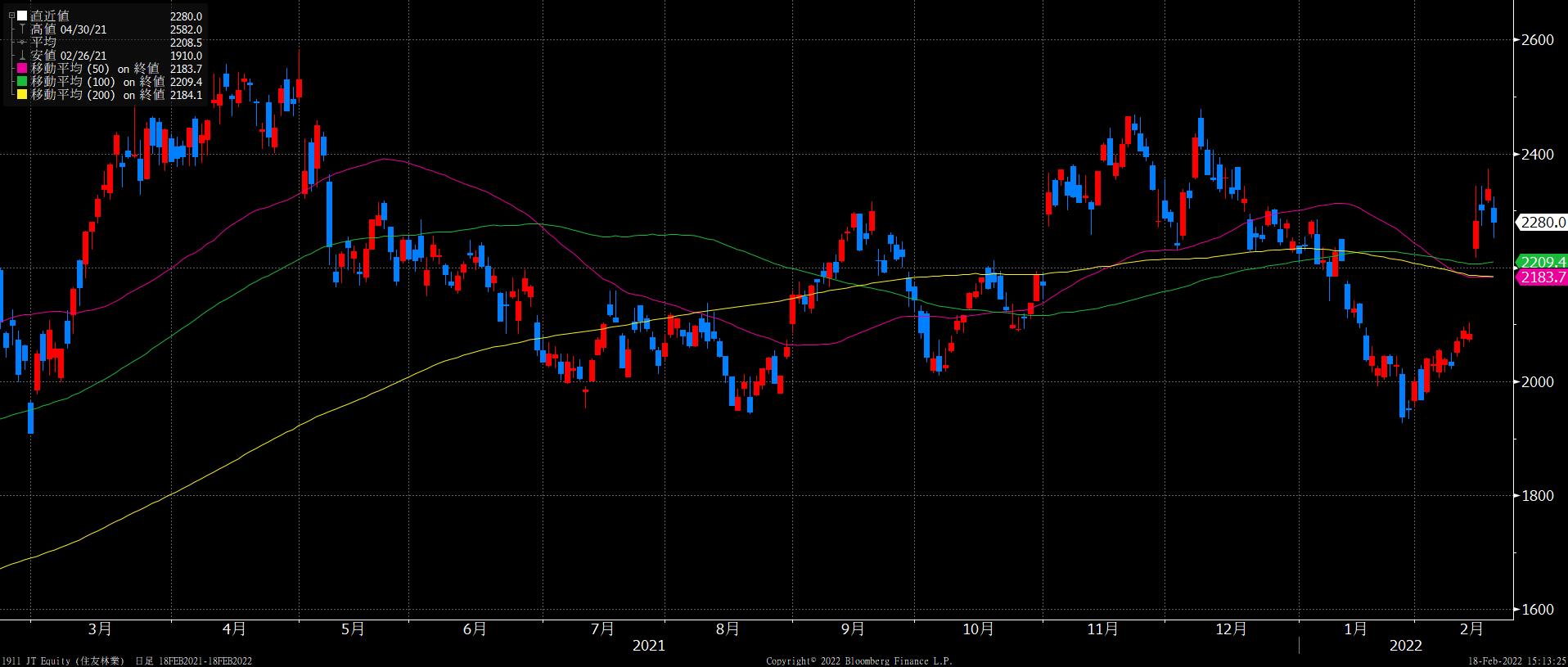Image resolution: width=1568 pixels, height=667 pixels.
Task: Select the 安値 low marker icon in legend
Action: (x=22, y=56)
